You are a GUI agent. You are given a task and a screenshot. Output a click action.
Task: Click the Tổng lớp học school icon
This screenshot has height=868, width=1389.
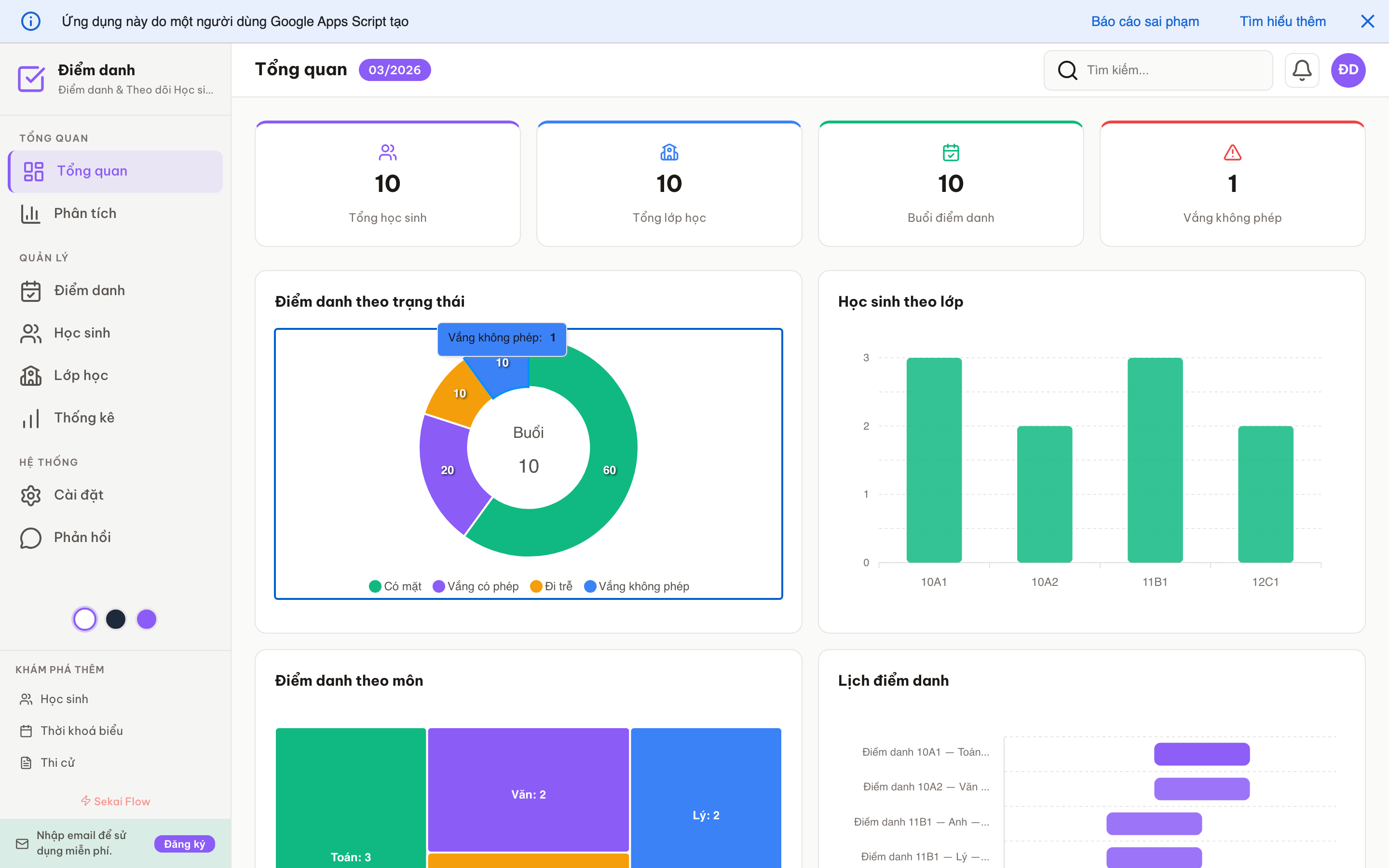click(668, 153)
